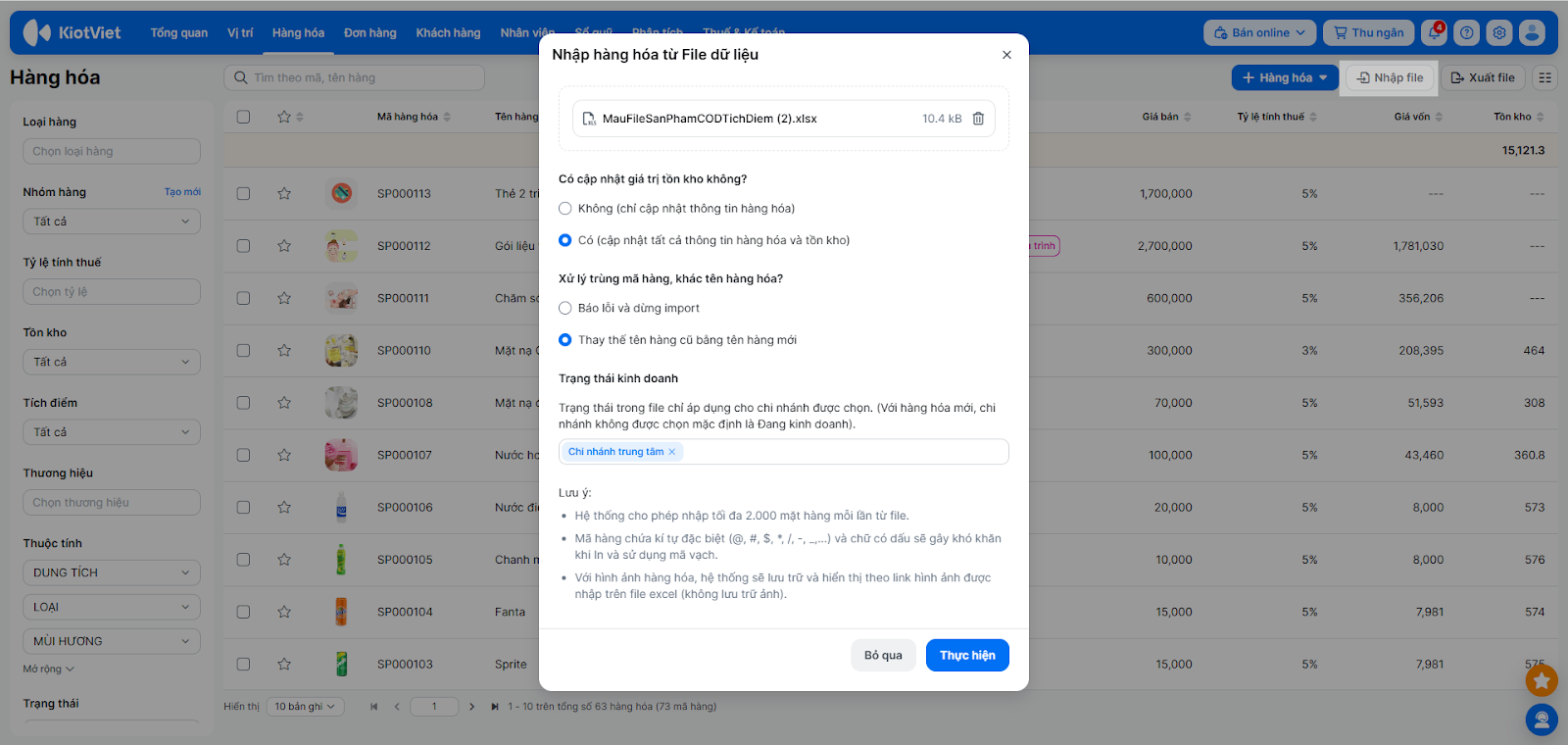Open the 'Tổng quan' menu
The image size is (1568, 745).
click(x=178, y=33)
